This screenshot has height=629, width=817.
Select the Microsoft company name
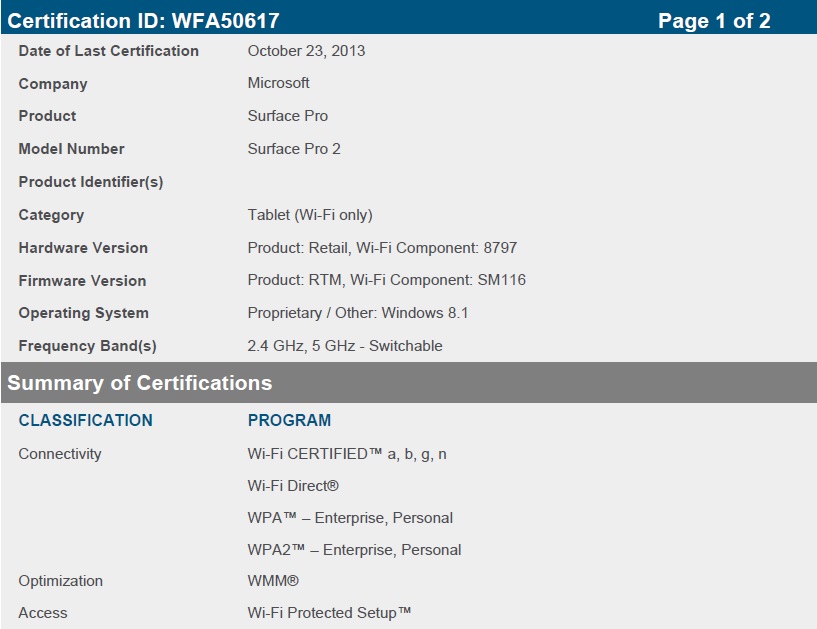[x=278, y=83]
